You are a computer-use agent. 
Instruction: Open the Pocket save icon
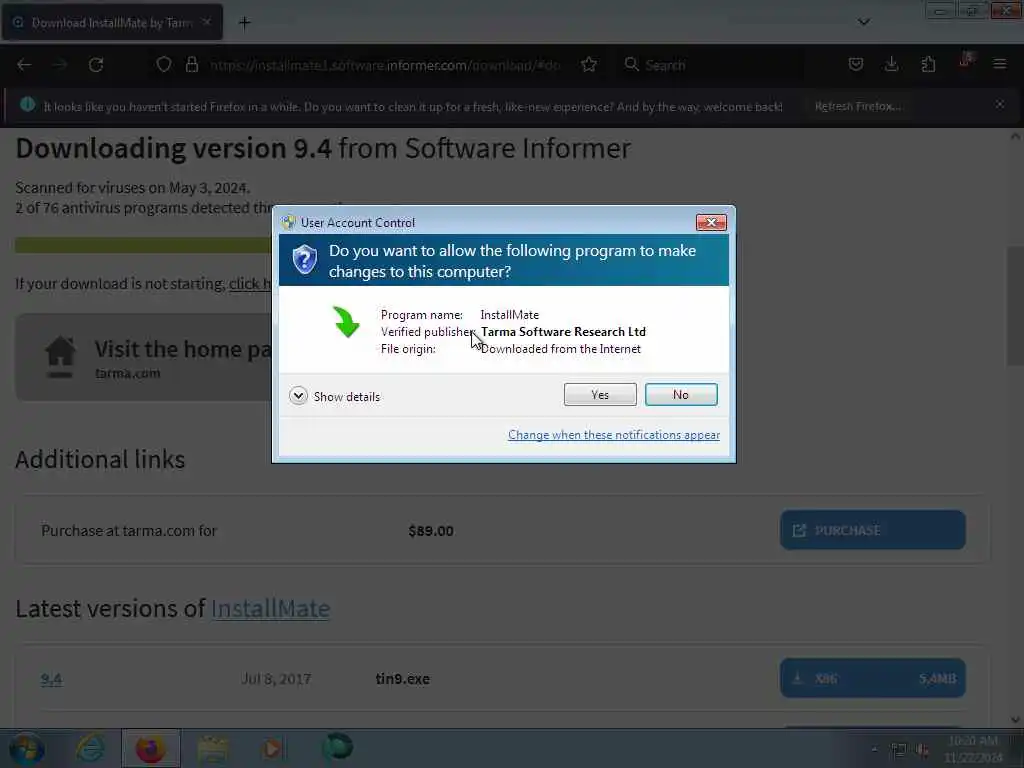tap(856, 64)
